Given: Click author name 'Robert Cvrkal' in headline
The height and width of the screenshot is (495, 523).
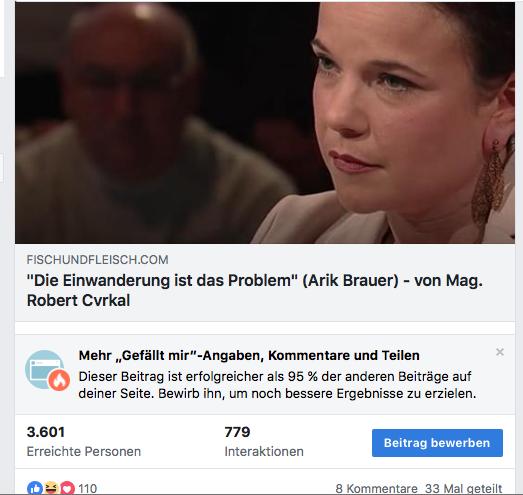Looking at the screenshot, I should 78,300.
